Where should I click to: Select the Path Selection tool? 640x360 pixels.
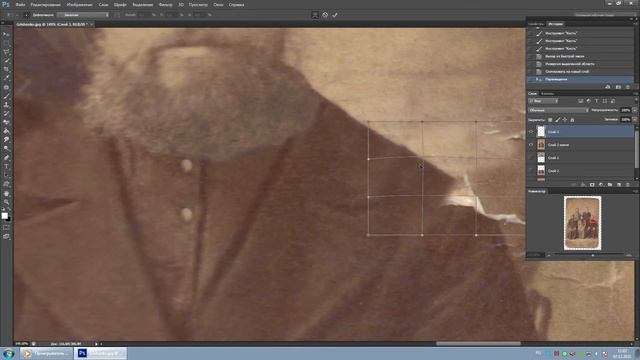tap(6, 175)
